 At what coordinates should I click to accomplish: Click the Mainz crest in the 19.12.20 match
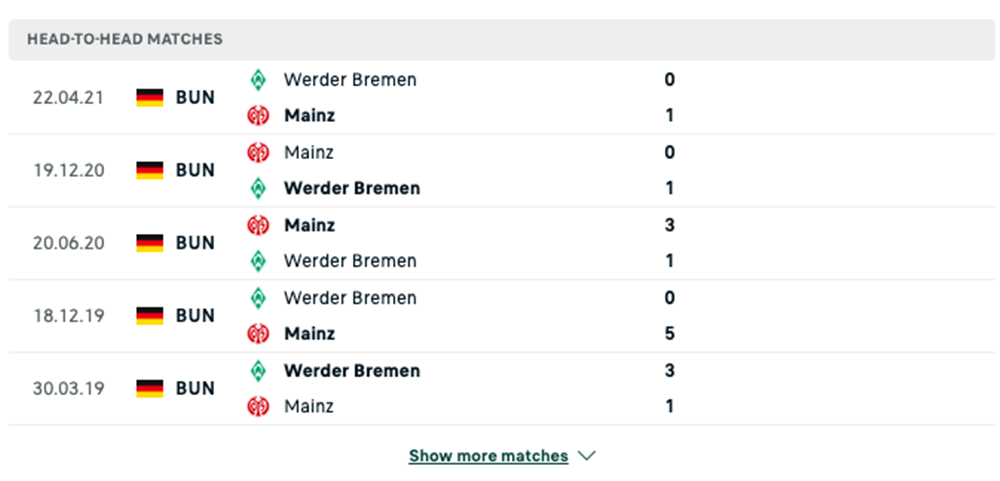tap(258, 153)
